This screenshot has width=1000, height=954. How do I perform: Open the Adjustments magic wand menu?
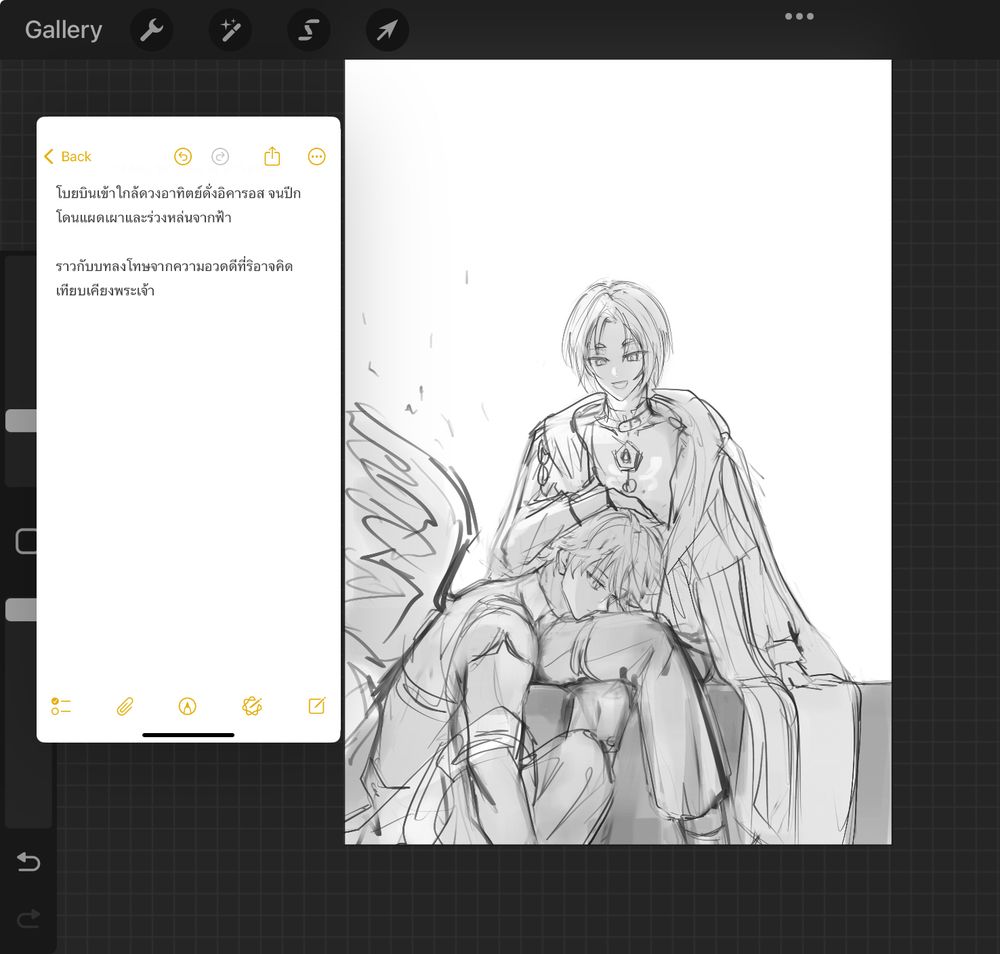230,30
